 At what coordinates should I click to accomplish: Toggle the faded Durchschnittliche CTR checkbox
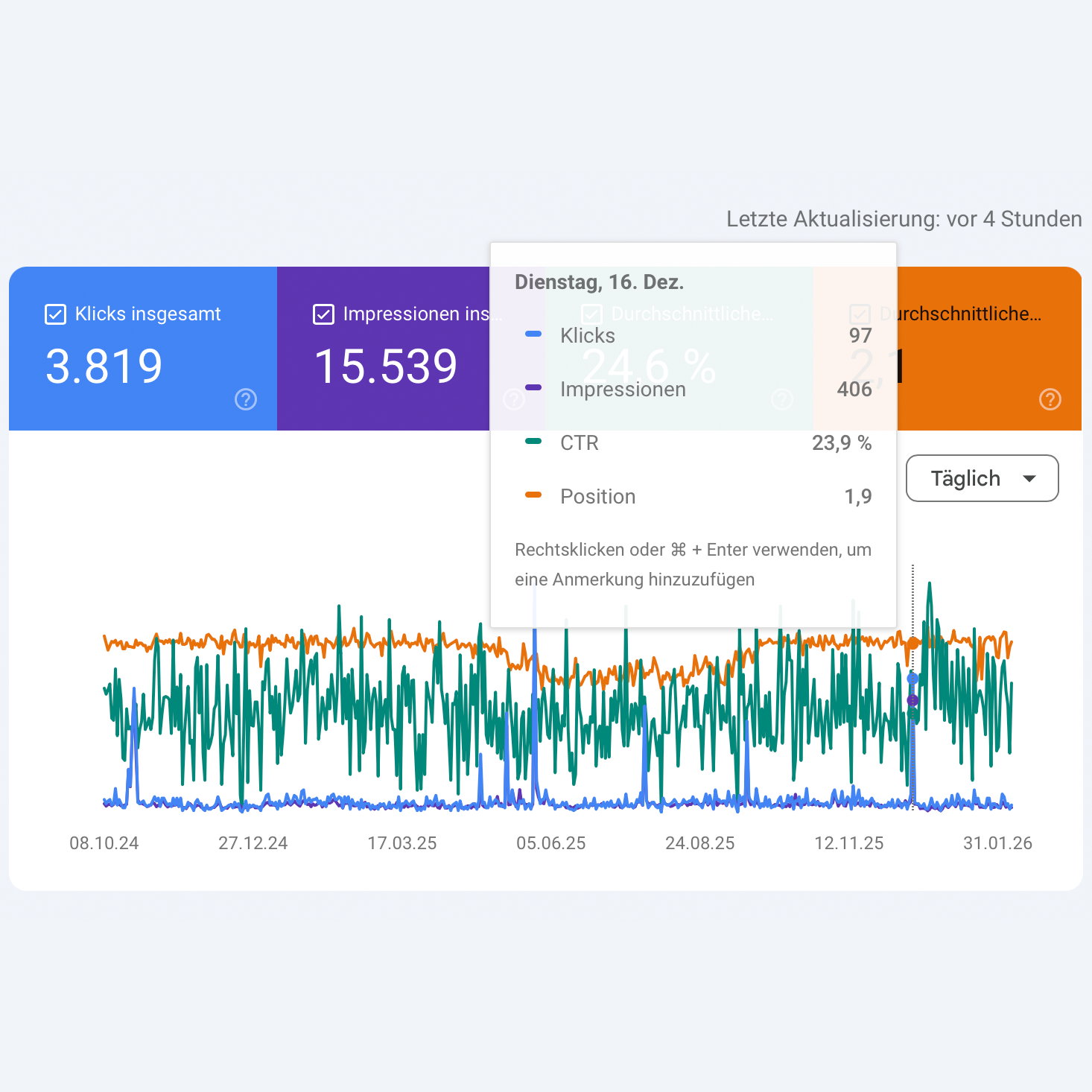point(591,314)
